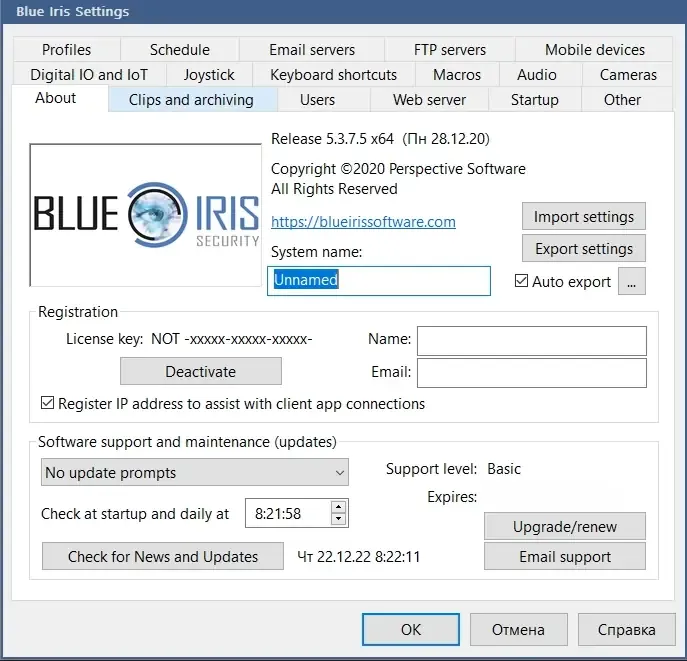The height and width of the screenshot is (661, 687).
Task: Click Check for News and Updates
Action: (x=163, y=556)
